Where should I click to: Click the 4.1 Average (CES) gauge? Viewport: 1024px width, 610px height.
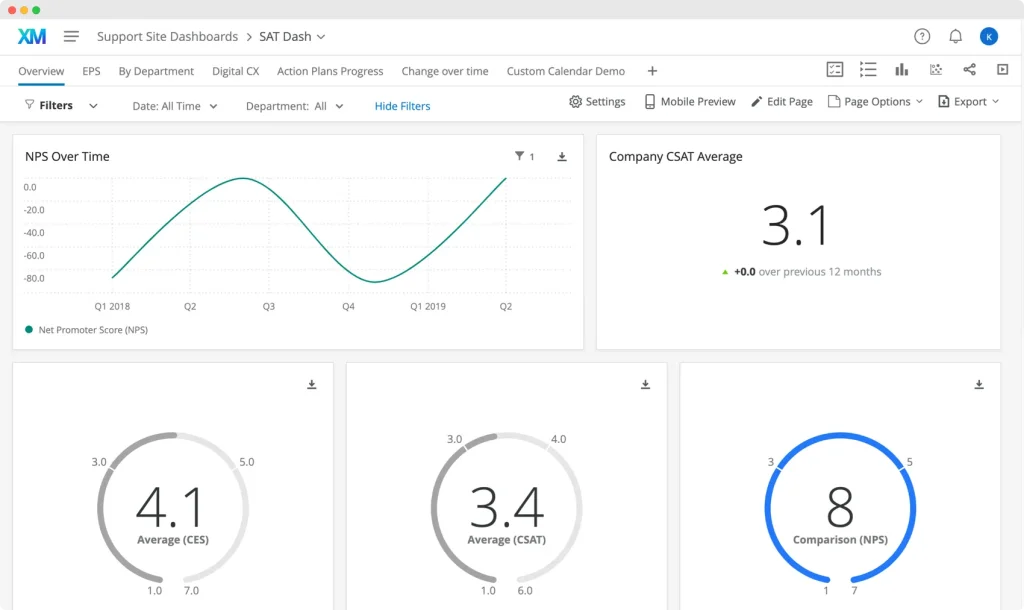pos(172,507)
